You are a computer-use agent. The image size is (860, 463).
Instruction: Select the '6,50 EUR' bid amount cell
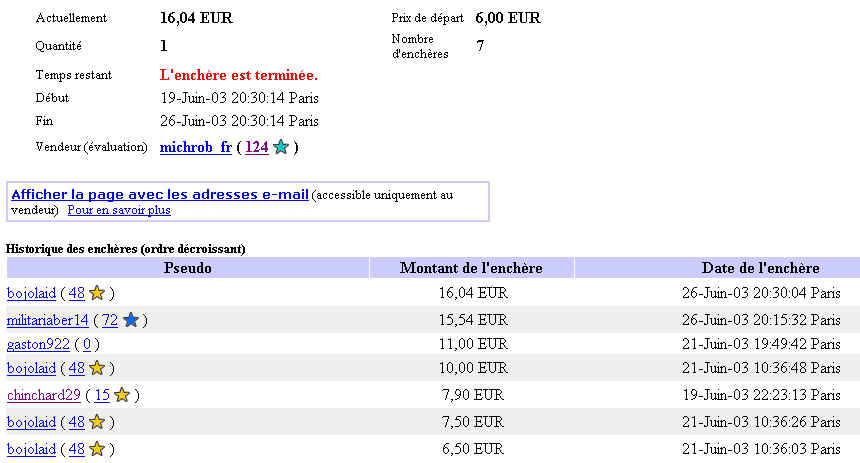pos(473,449)
